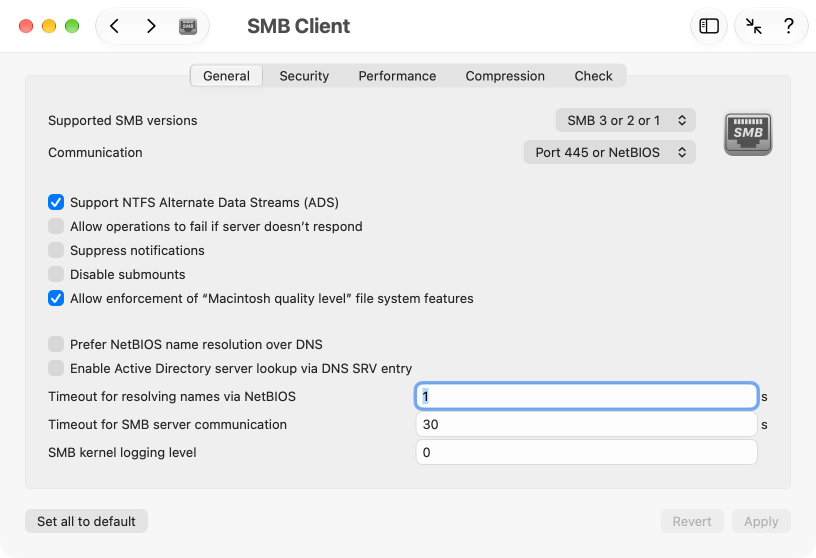
Task: Switch to the Security tab
Action: (x=304, y=76)
